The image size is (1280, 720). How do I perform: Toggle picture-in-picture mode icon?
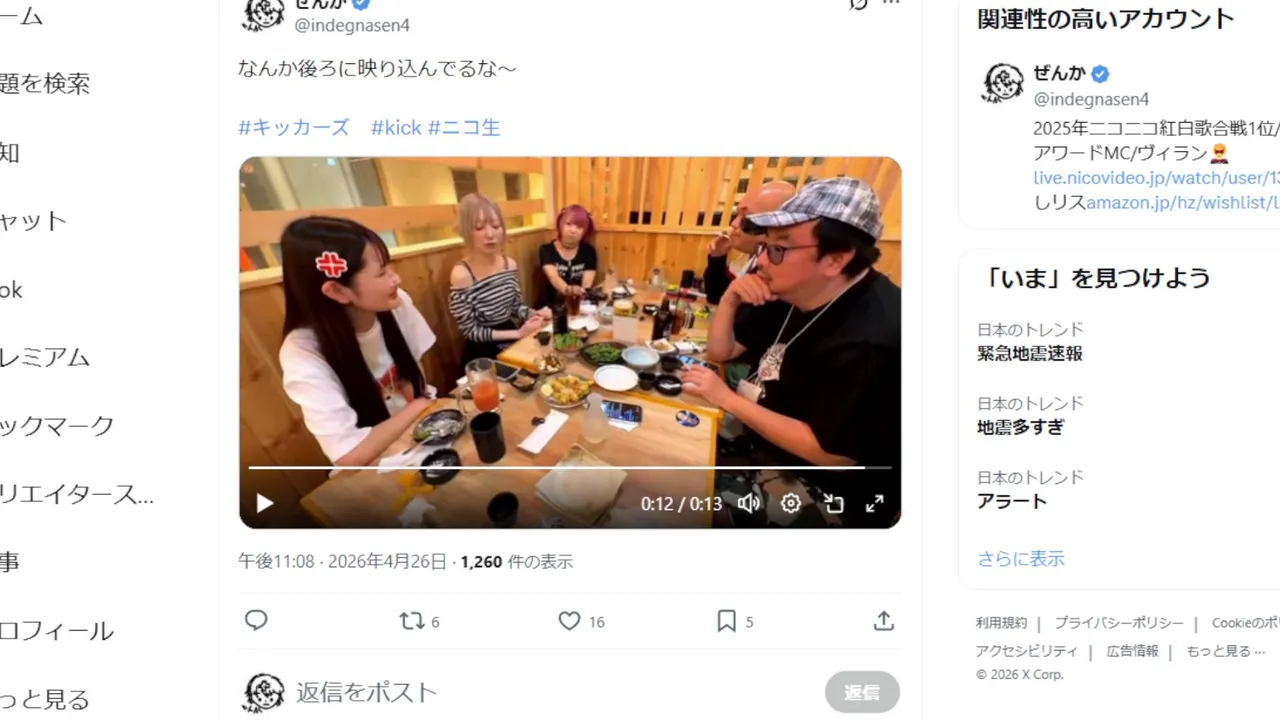coord(833,503)
